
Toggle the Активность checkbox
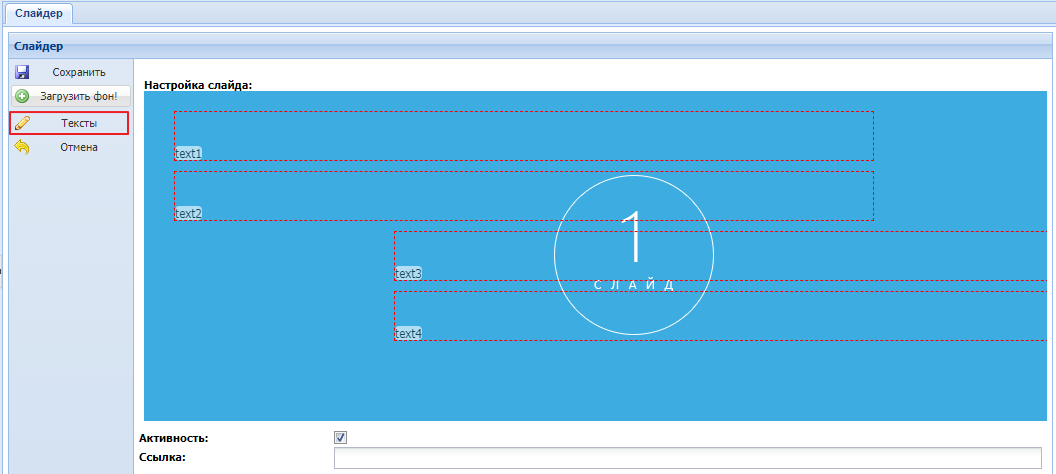click(x=340, y=438)
